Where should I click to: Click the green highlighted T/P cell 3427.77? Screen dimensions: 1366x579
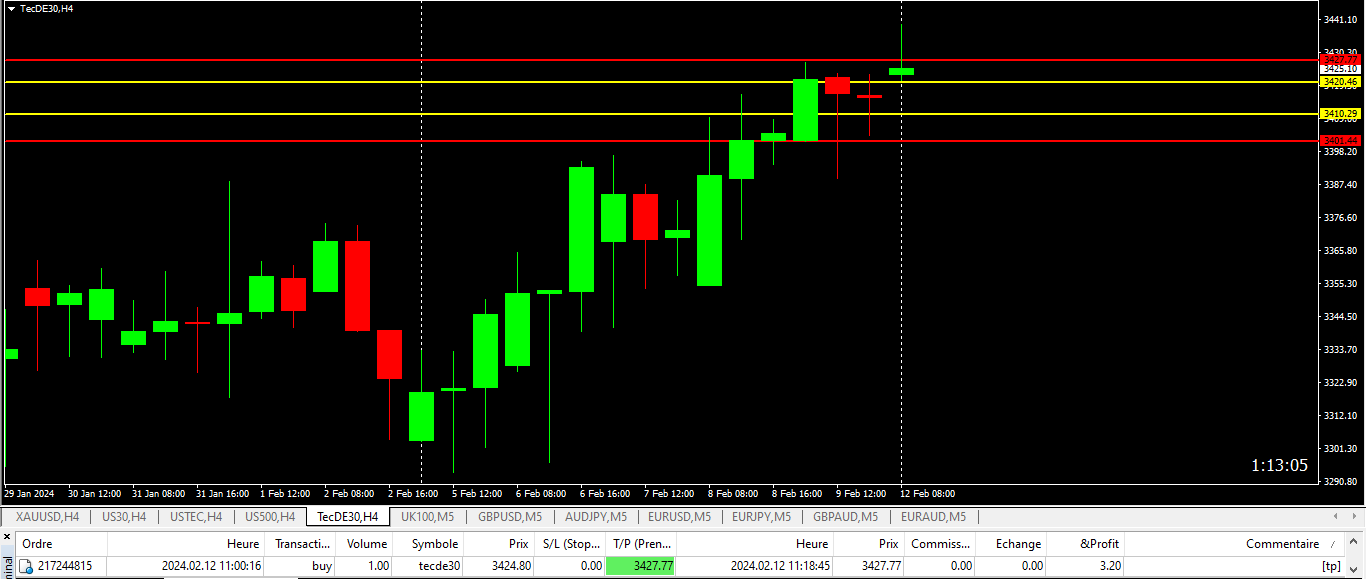[x=641, y=566]
